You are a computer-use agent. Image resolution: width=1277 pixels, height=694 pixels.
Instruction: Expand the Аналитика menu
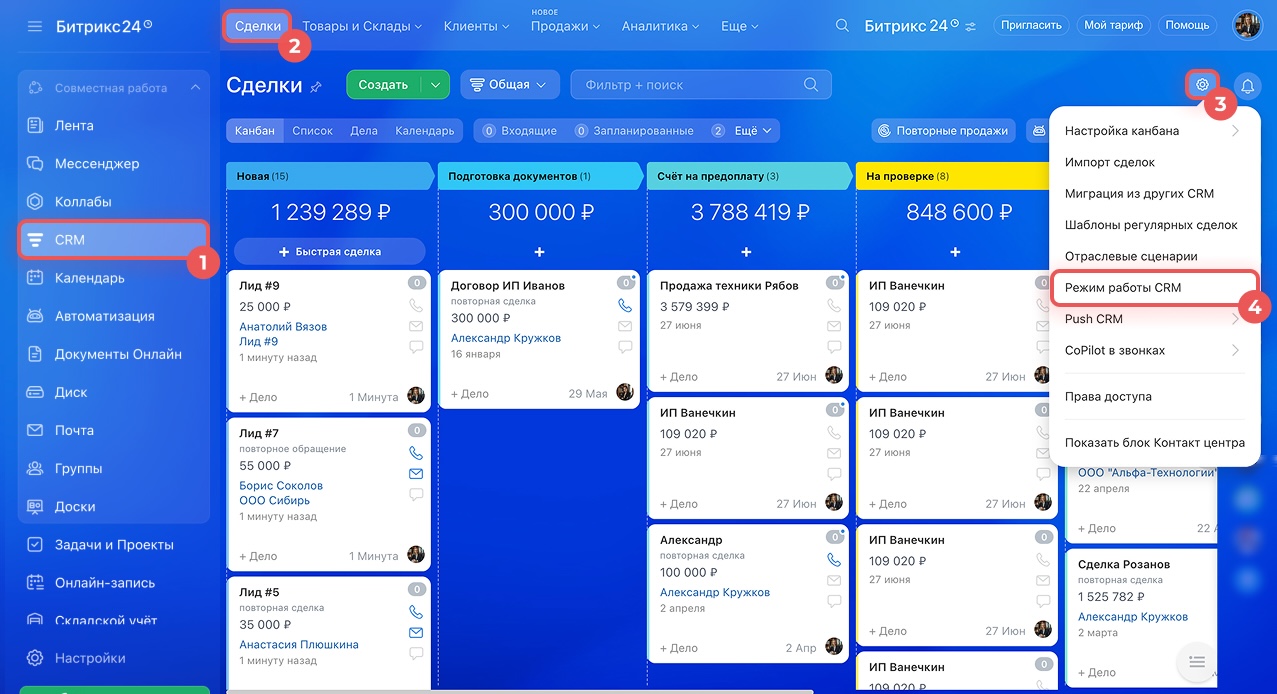(x=662, y=26)
